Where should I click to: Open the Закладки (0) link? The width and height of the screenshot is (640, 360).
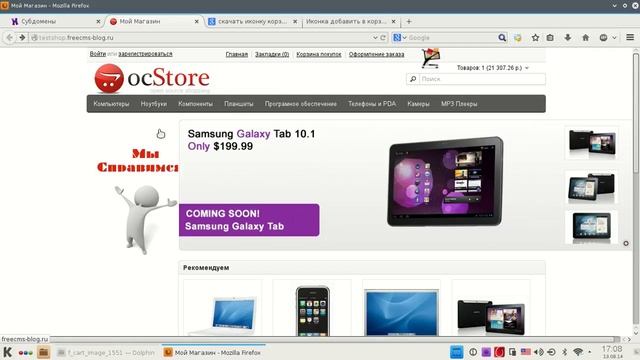pyautogui.click(x=272, y=54)
